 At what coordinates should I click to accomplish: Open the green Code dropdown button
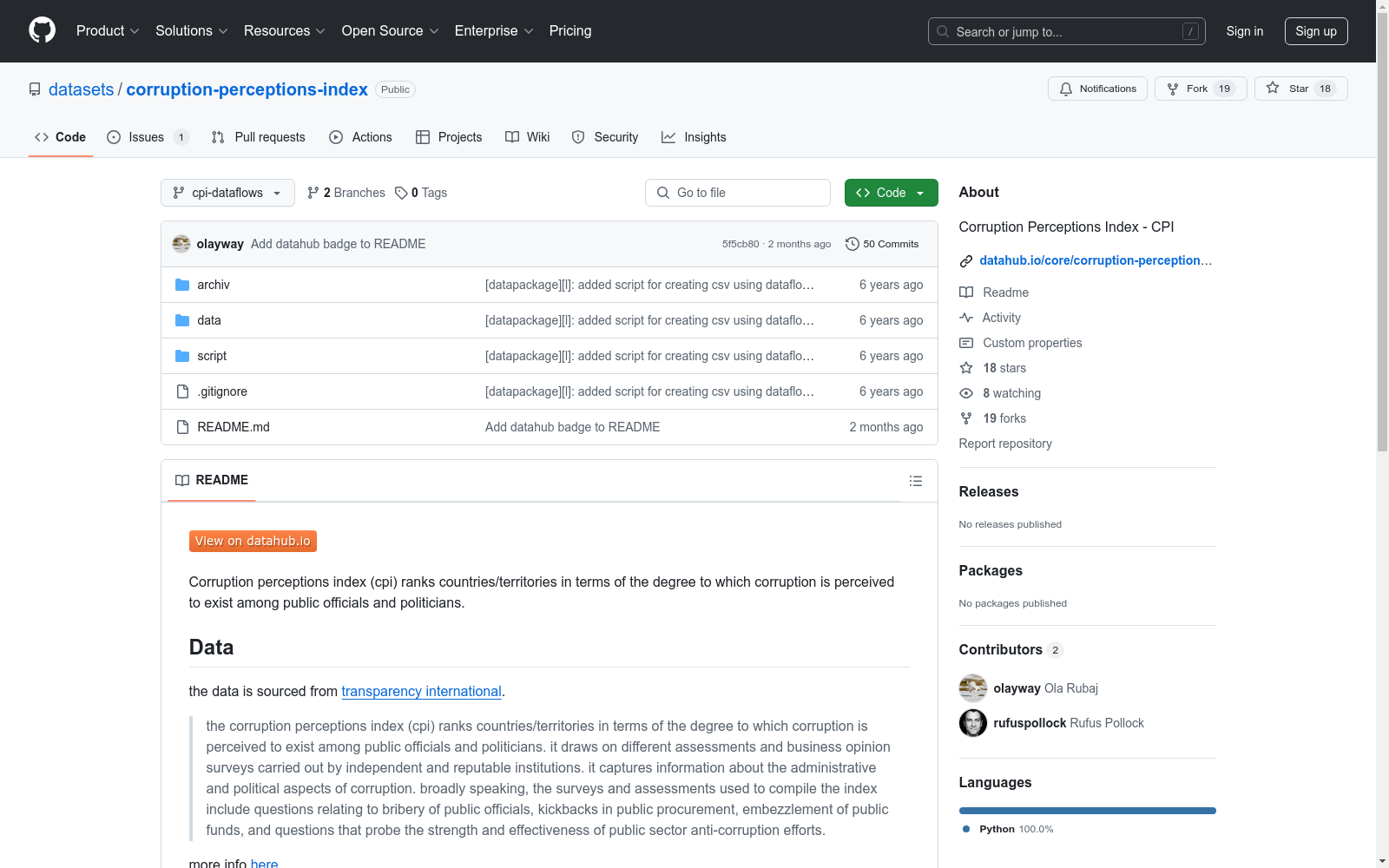coord(891,193)
